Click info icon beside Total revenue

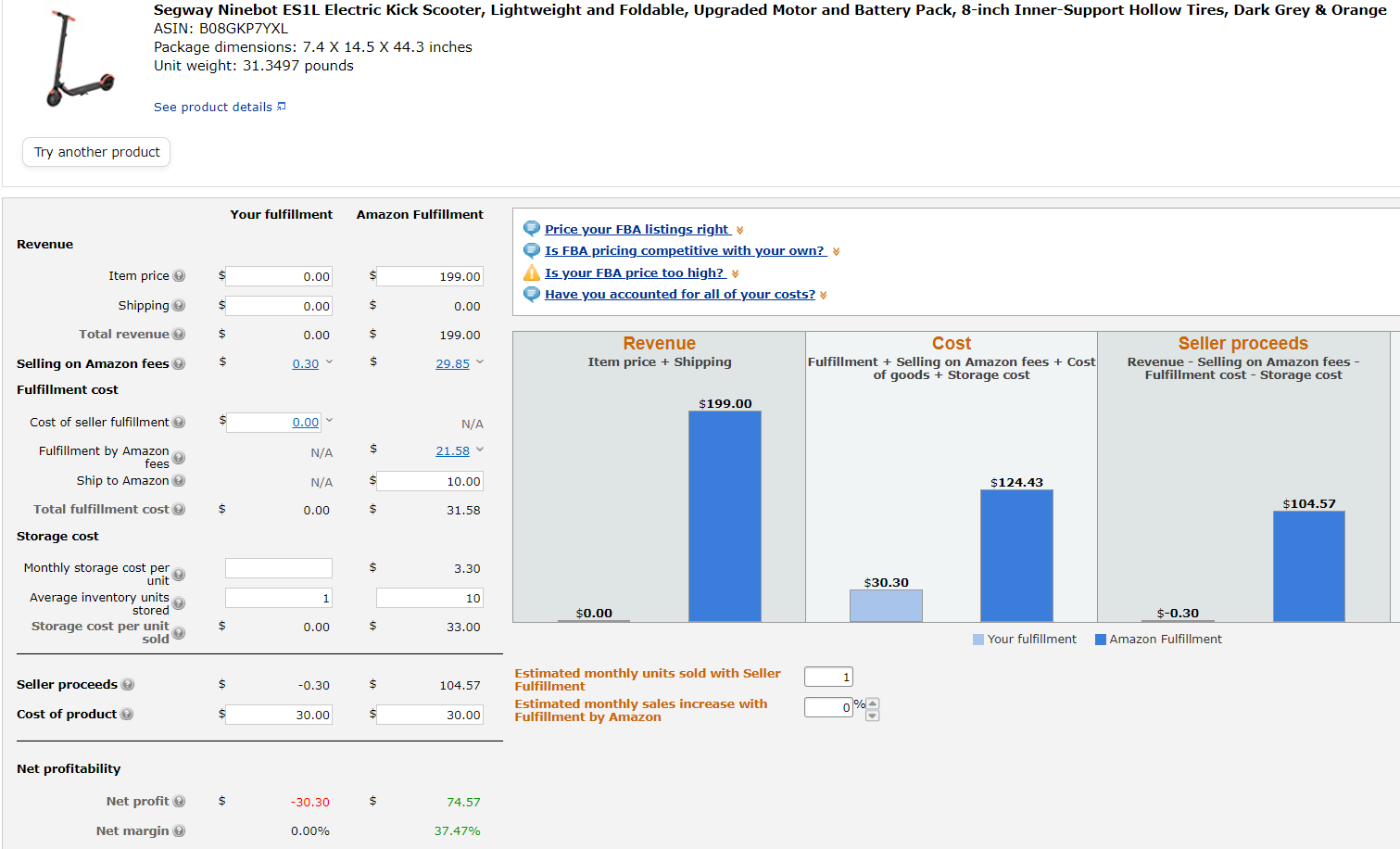(x=179, y=335)
